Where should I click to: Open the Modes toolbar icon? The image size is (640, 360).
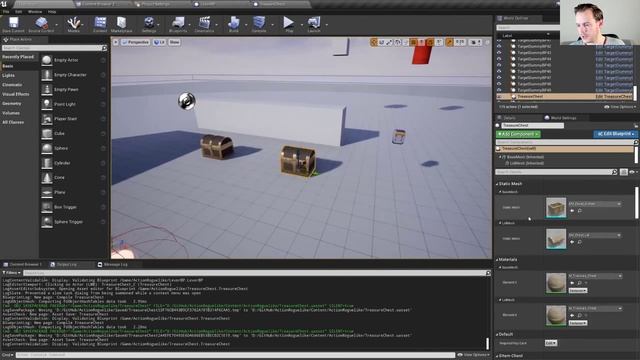[x=73, y=22]
